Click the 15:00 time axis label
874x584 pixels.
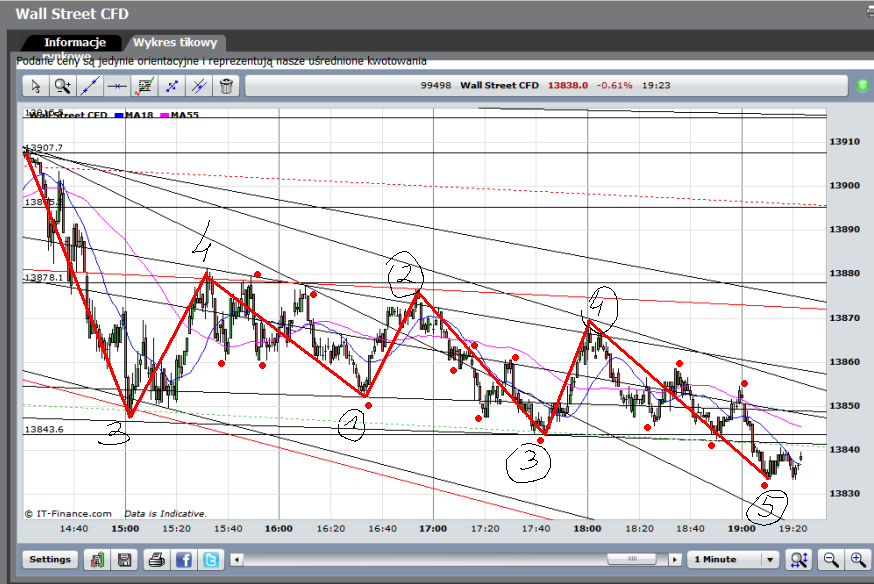125,528
